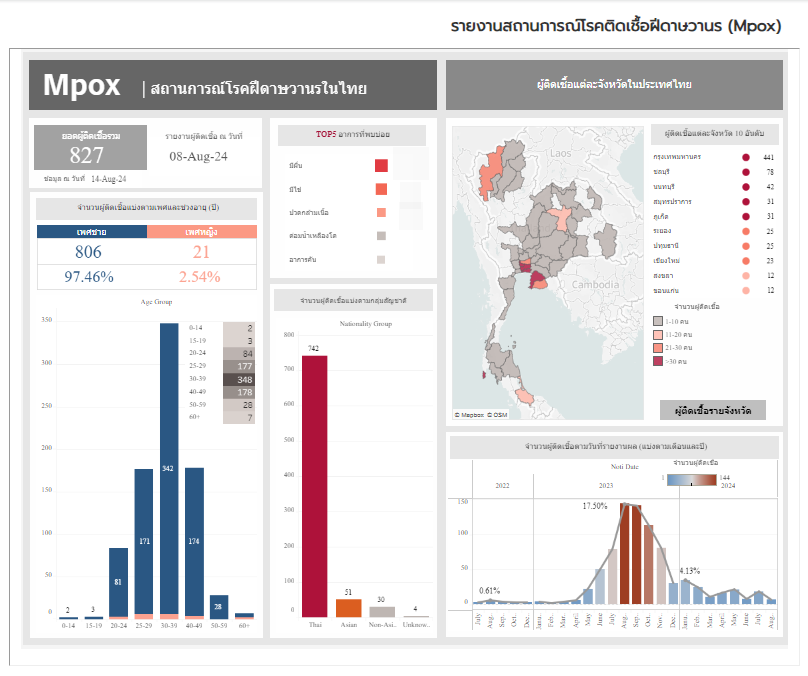Click the 2023 year header in timeline chart
Image resolution: width=808 pixels, height=676 pixels.
coord(606,484)
